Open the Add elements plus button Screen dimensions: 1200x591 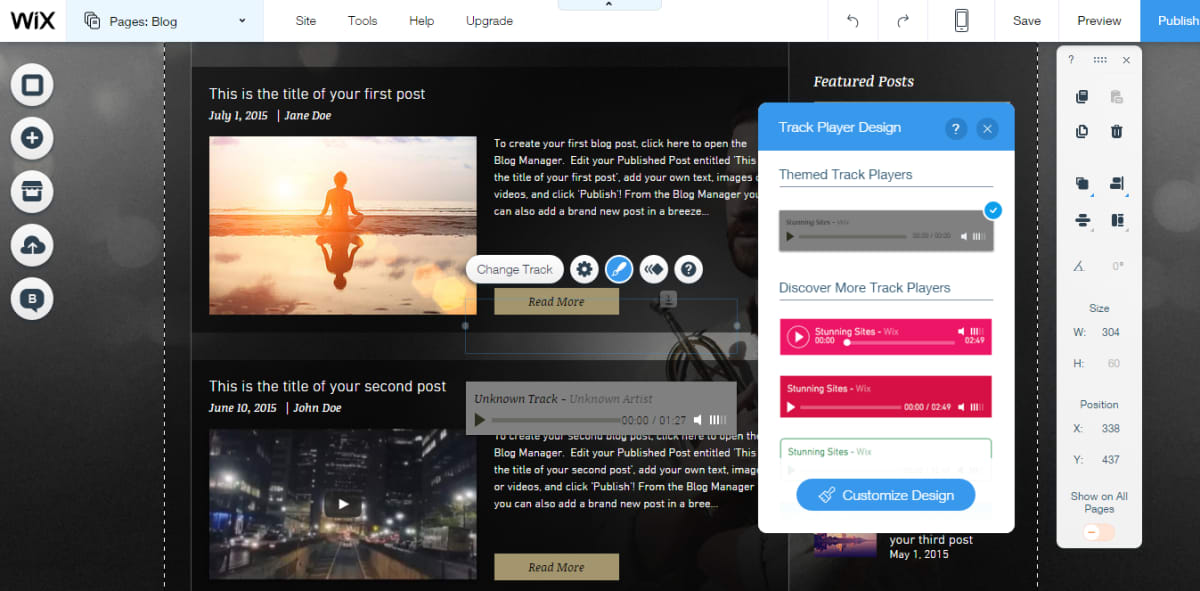pos(32,138)
